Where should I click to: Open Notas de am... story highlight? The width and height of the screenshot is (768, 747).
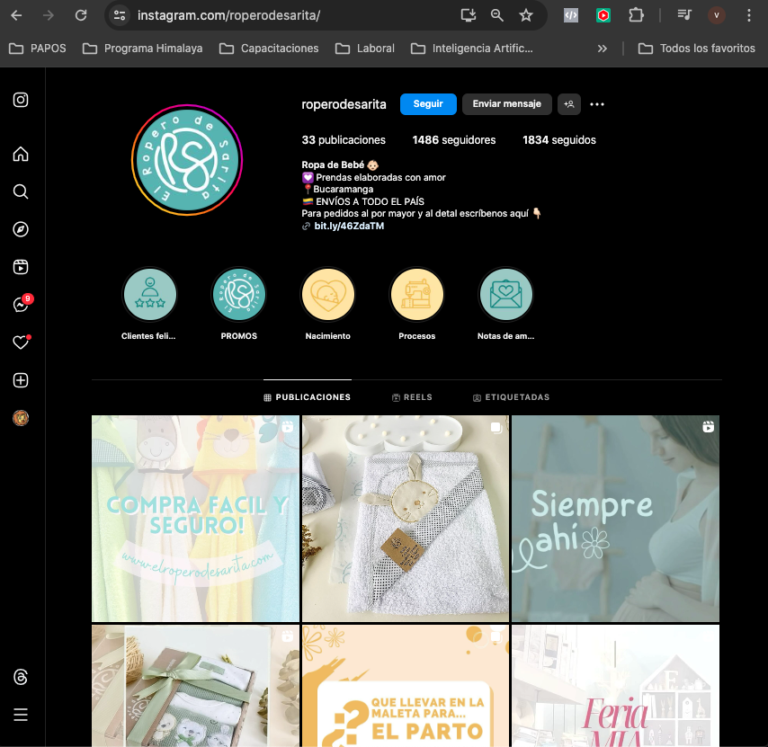506,294
